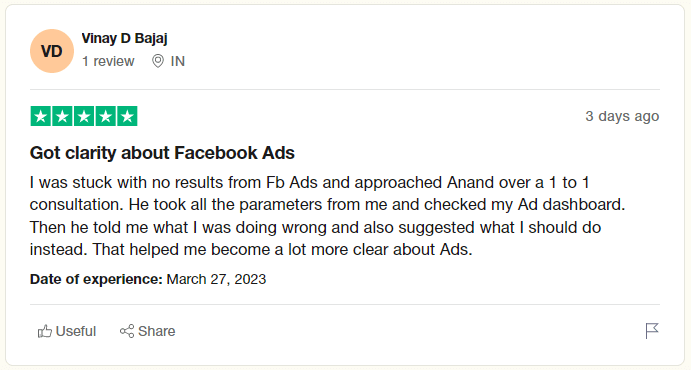Click the 'Date of experience:' label

(x=96, y=279)
